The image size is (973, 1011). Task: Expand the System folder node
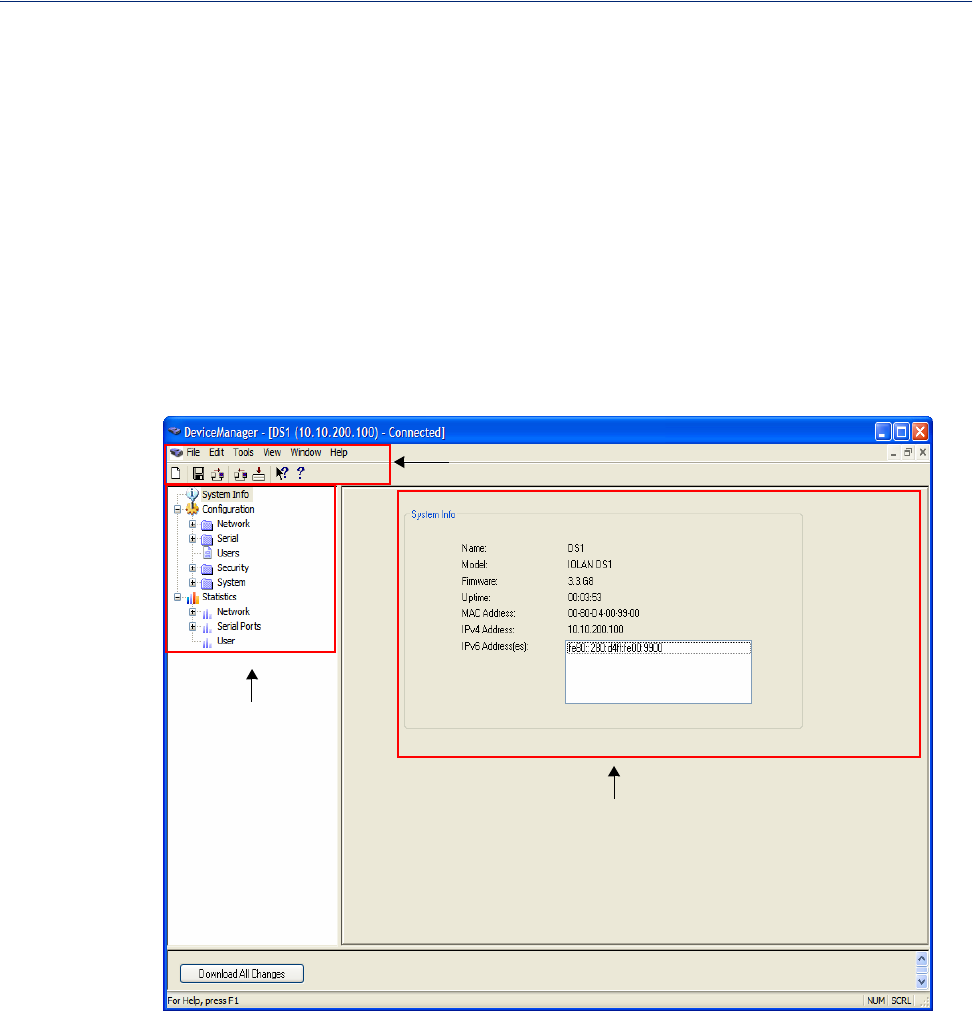click(x=192, y=583)
